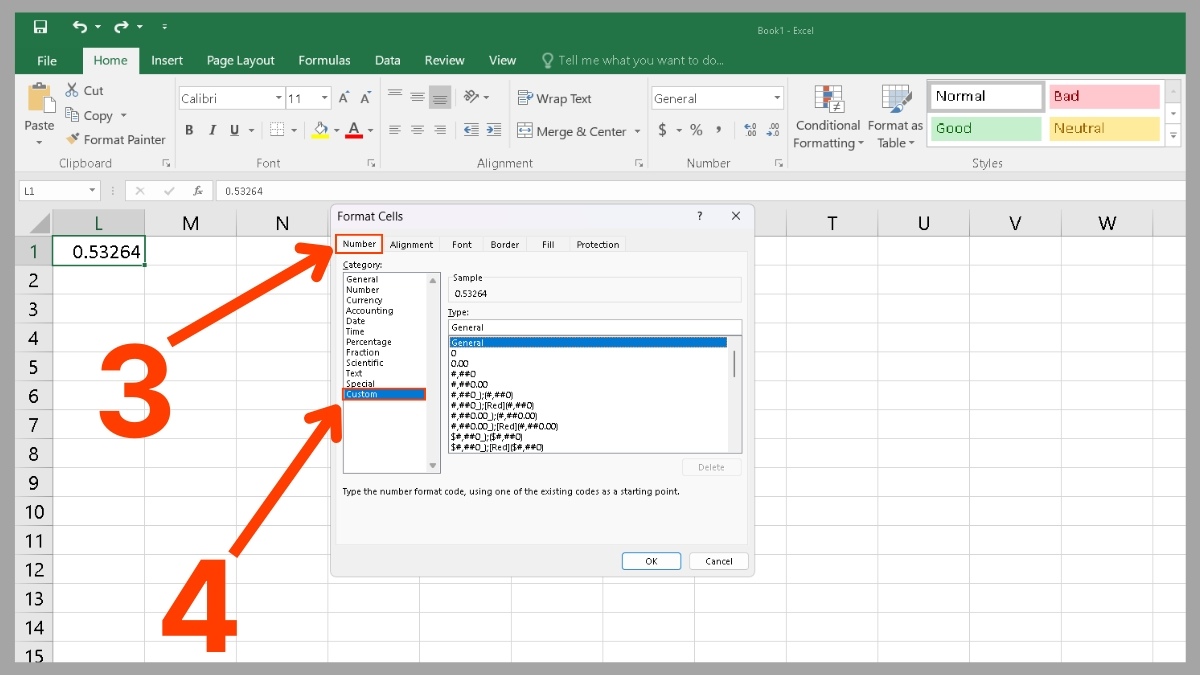Viewport: 1200px width, 675px height.
Task: Click the Type input field
Action: tap(595, 327)
